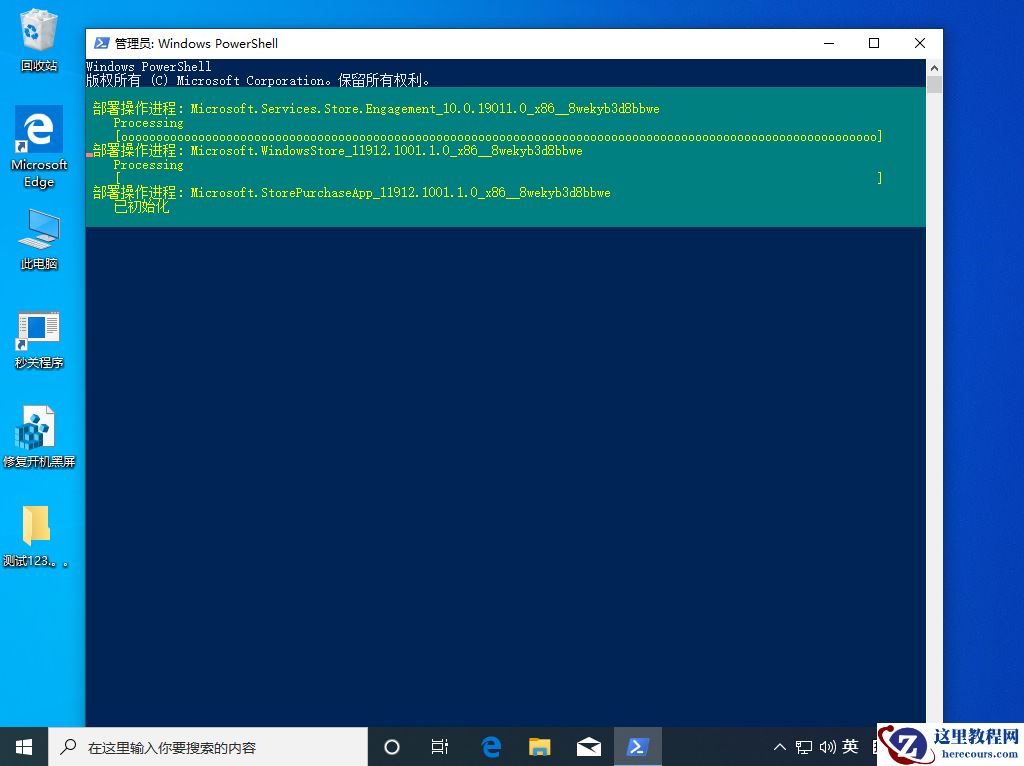
Task: Open the Mail app from the taskbar
Action: point(589,746)
